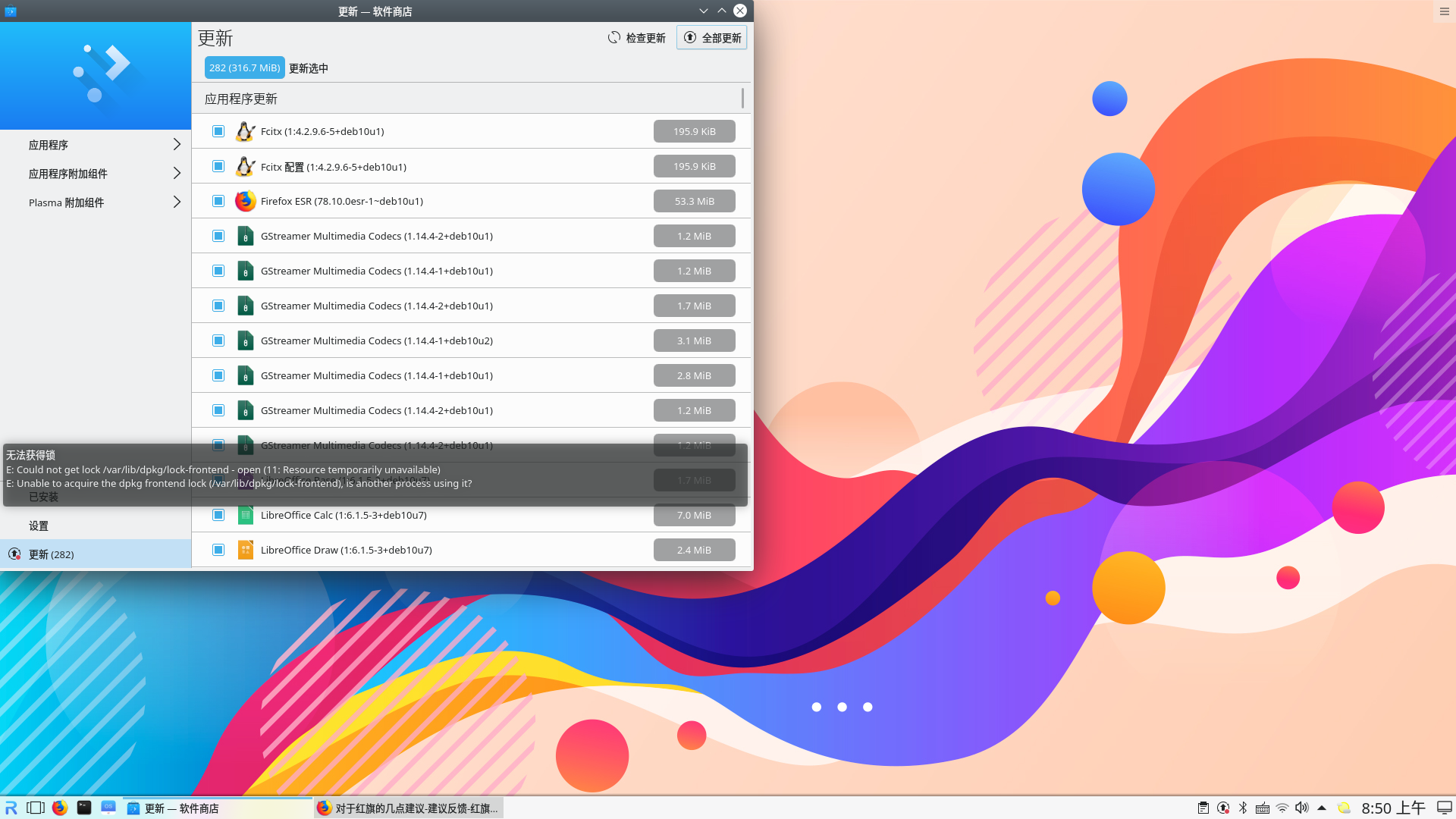The image size is (1456, 819).
Task: Click the update list vertical scrollbar
Action: (742, 99)
